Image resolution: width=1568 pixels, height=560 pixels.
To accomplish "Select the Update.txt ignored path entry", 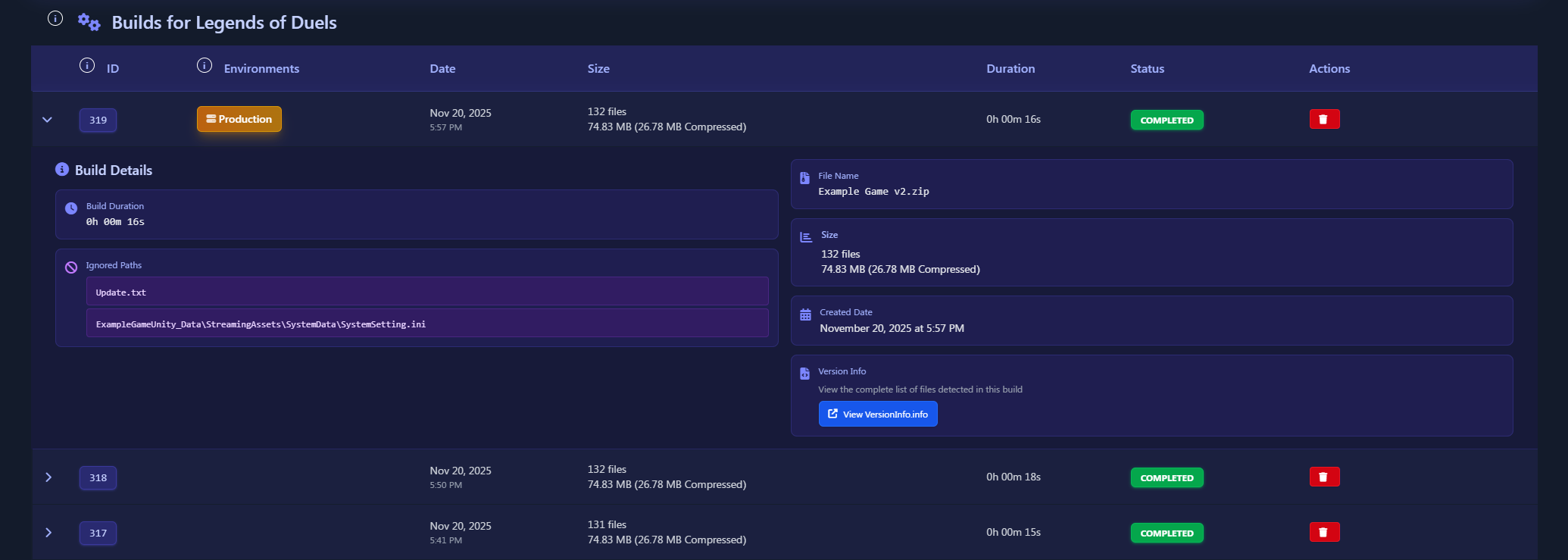I will [427, 292].
